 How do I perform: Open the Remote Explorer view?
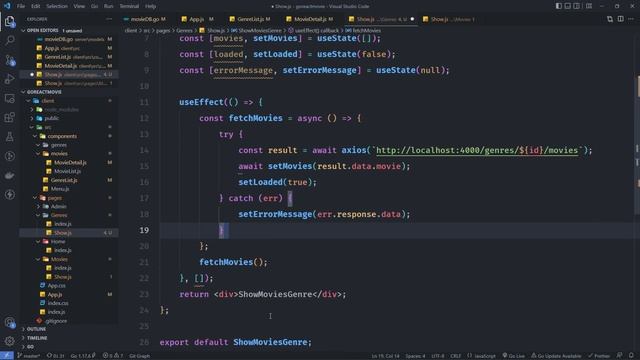[9, 98]
